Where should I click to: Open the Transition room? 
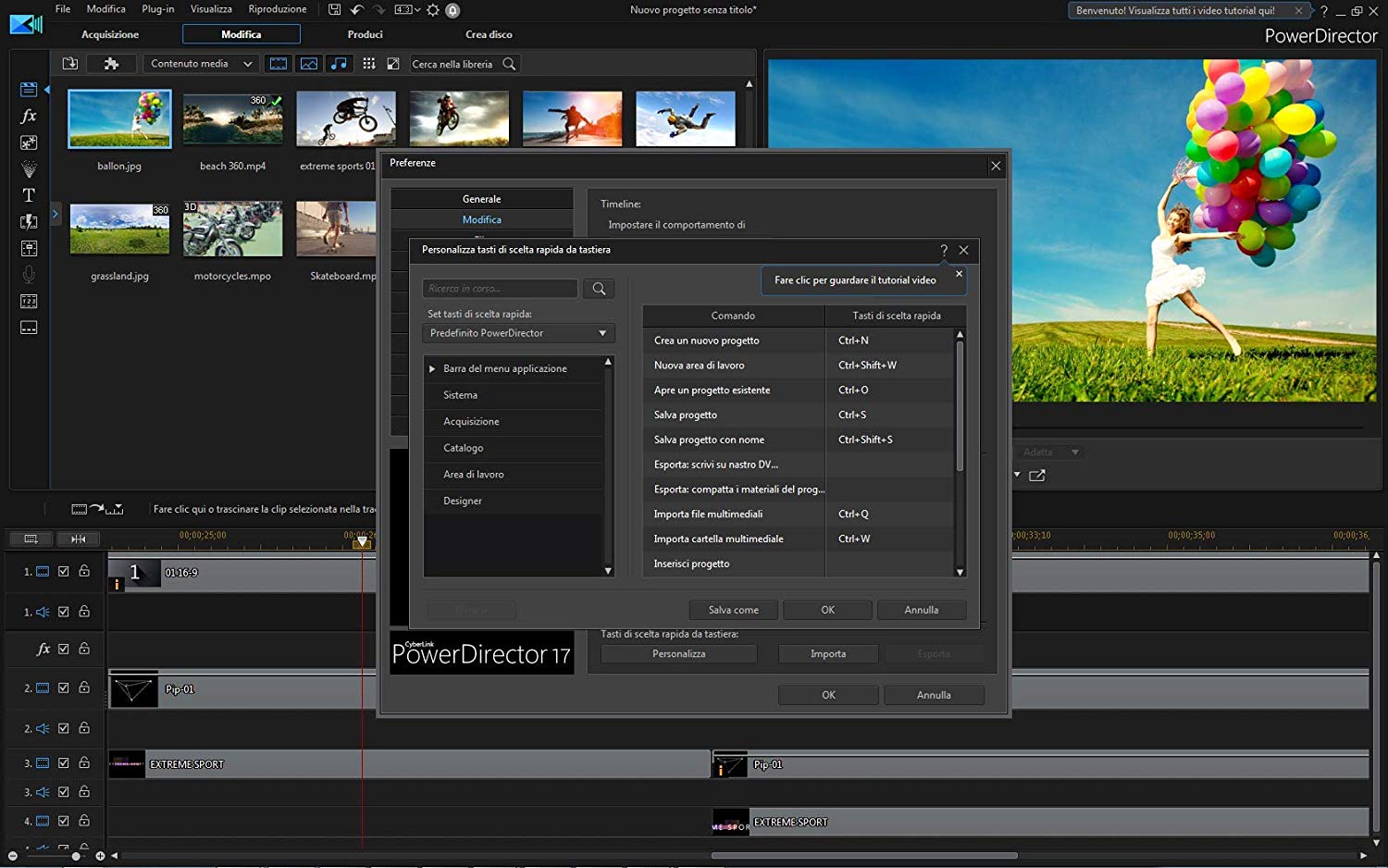click(x=29, y=221)
